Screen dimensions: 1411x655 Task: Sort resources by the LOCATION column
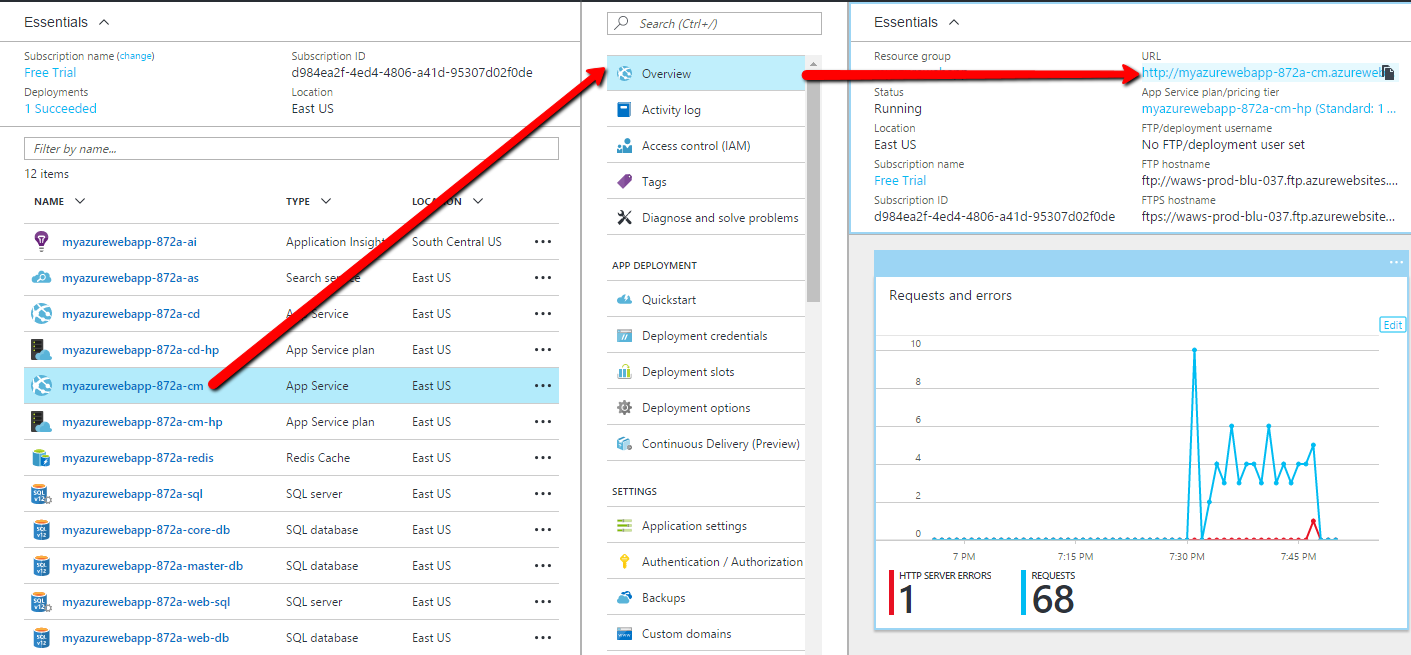[x=448, y=201]
